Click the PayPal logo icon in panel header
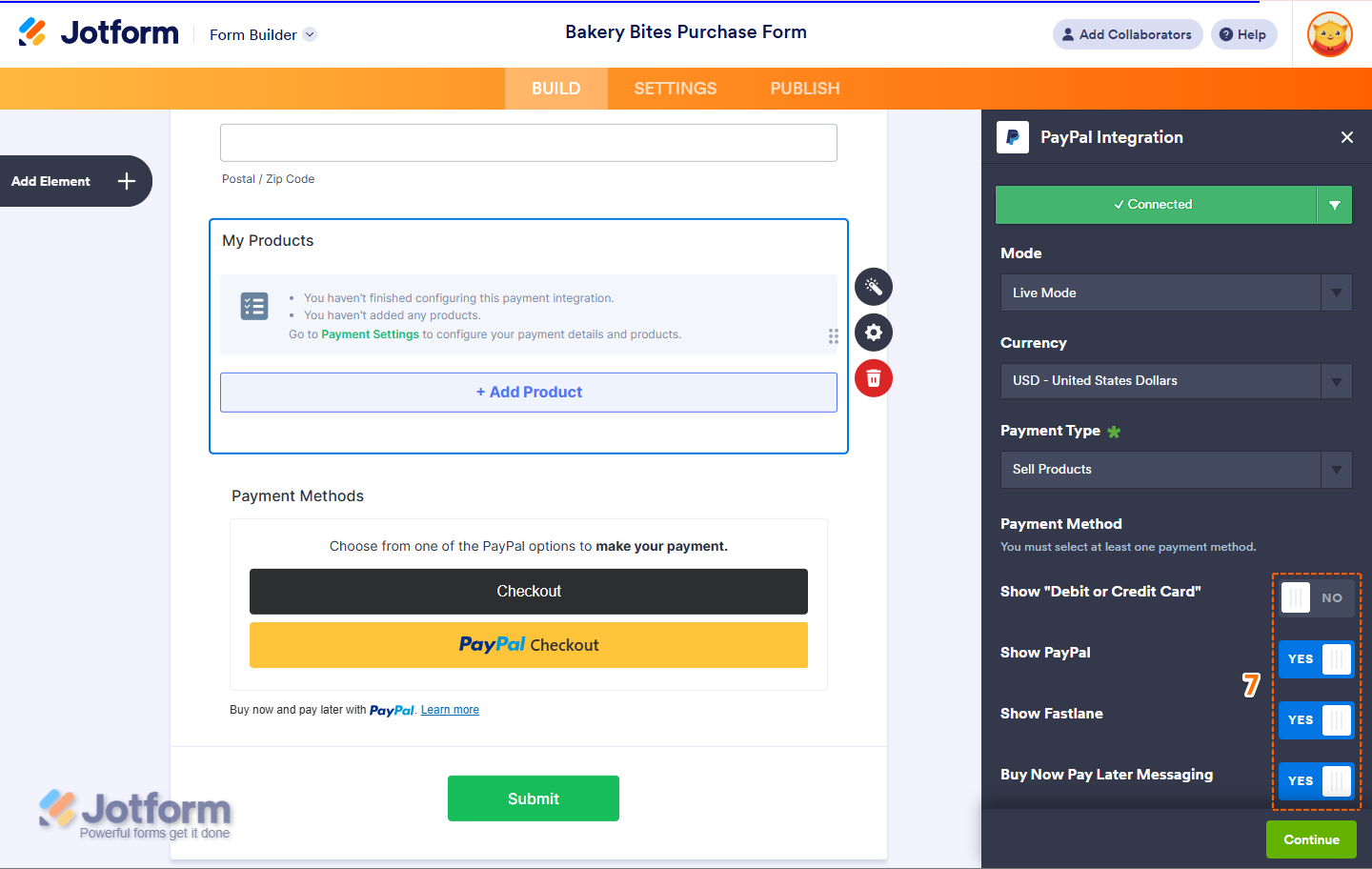Viewport: 1372px width, 869px height. click(1013, 137)
